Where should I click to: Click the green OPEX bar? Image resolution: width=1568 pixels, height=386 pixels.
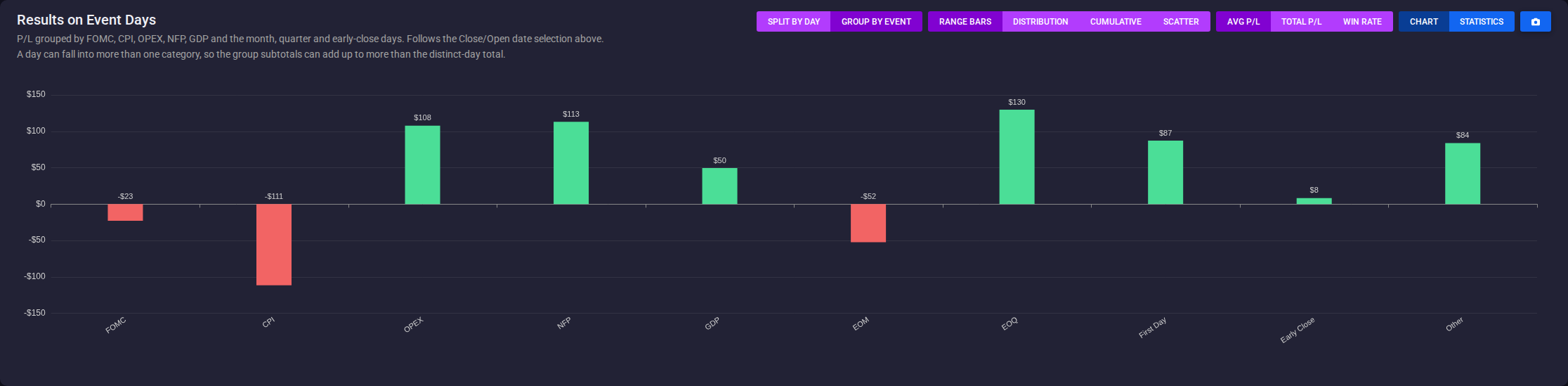422,165
